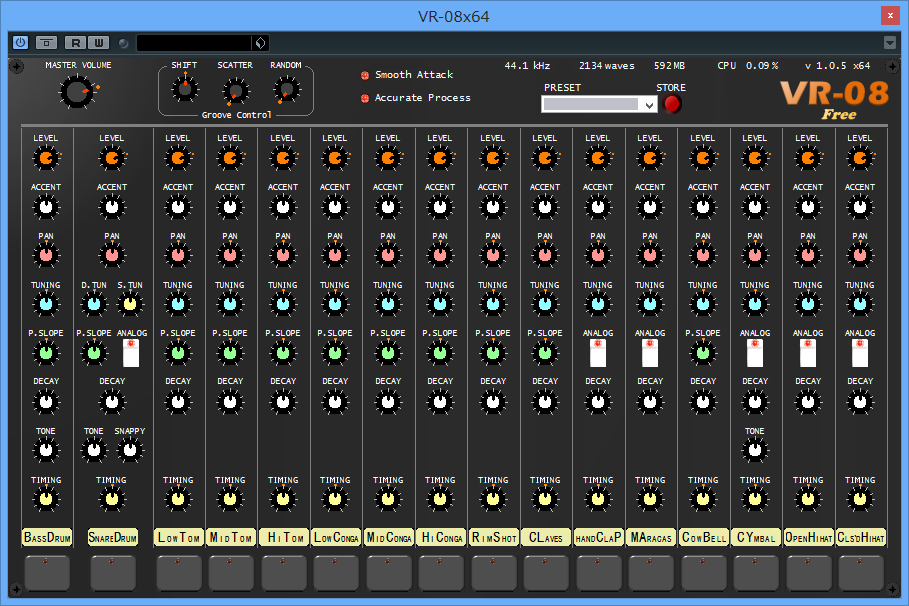Select the OpenHihat channel label

pos(808,537)
